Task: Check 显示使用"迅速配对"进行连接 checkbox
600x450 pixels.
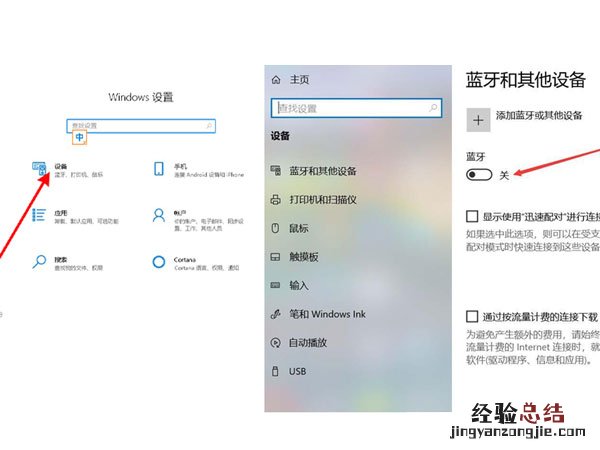Action: tap(472, 216)
